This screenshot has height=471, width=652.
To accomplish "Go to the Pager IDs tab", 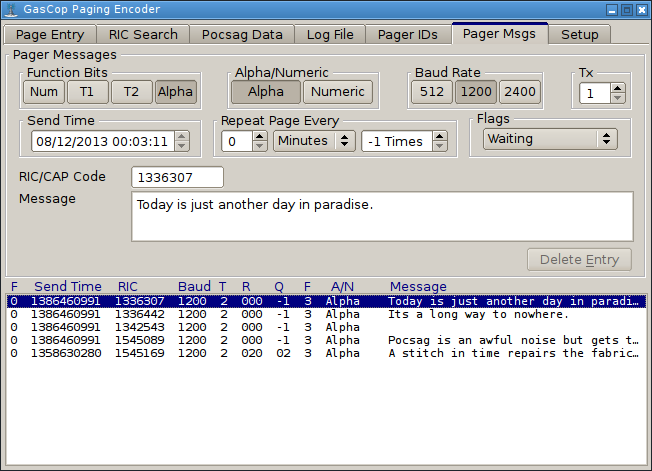I will (408, 35).
